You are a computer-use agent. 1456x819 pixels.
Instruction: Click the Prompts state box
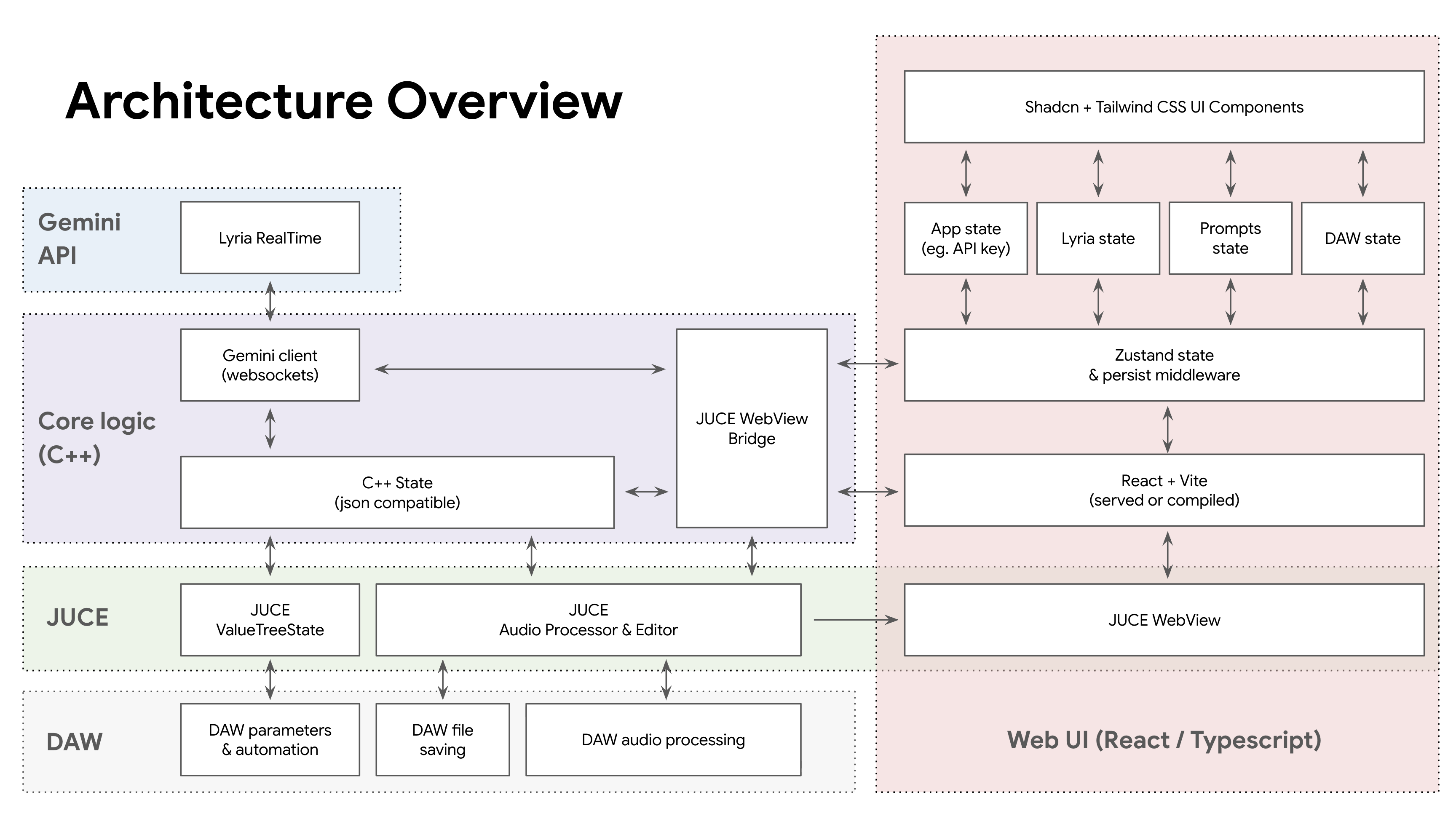click(1230, 238)
